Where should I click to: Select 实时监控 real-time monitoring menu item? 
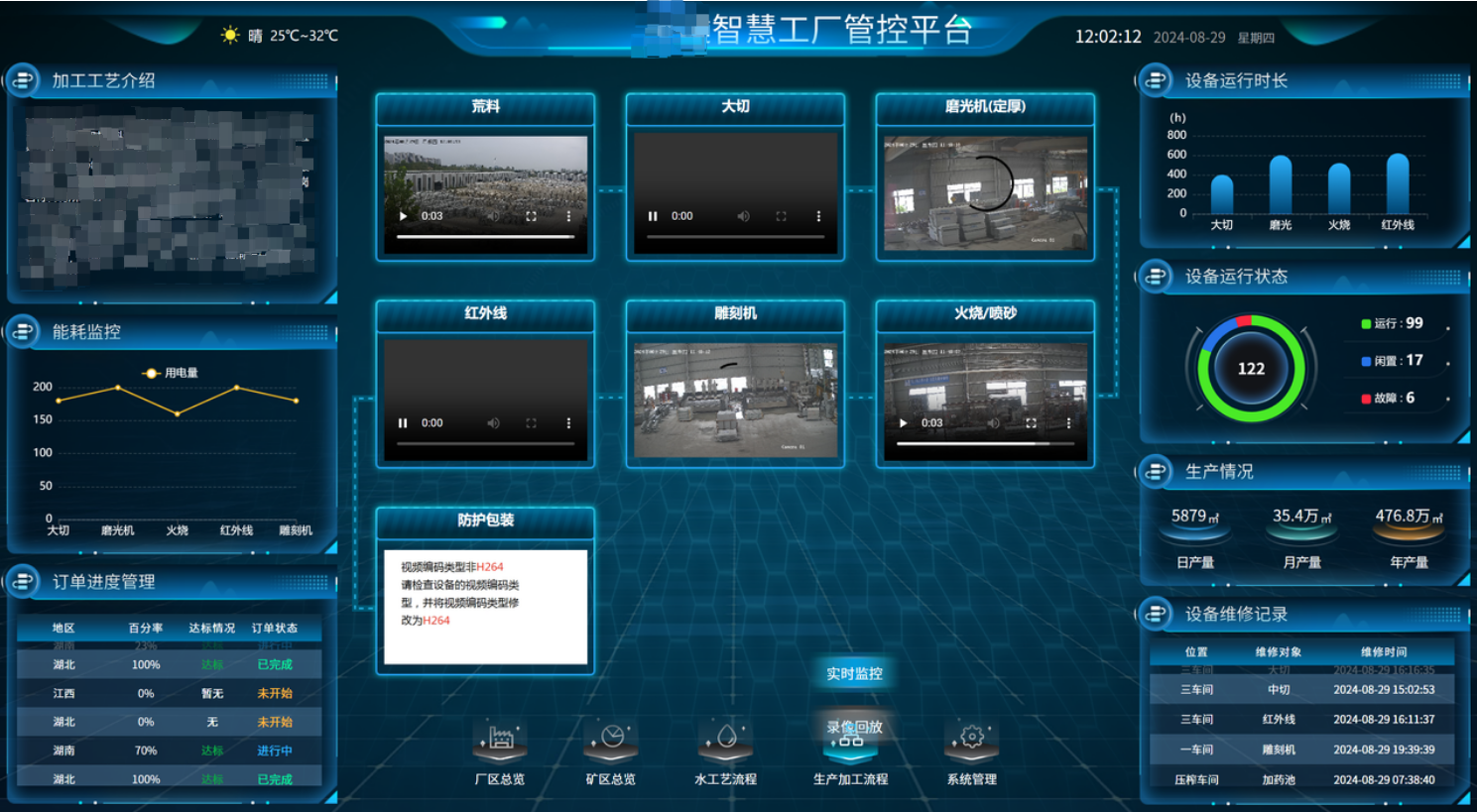(x=854, y=674)
